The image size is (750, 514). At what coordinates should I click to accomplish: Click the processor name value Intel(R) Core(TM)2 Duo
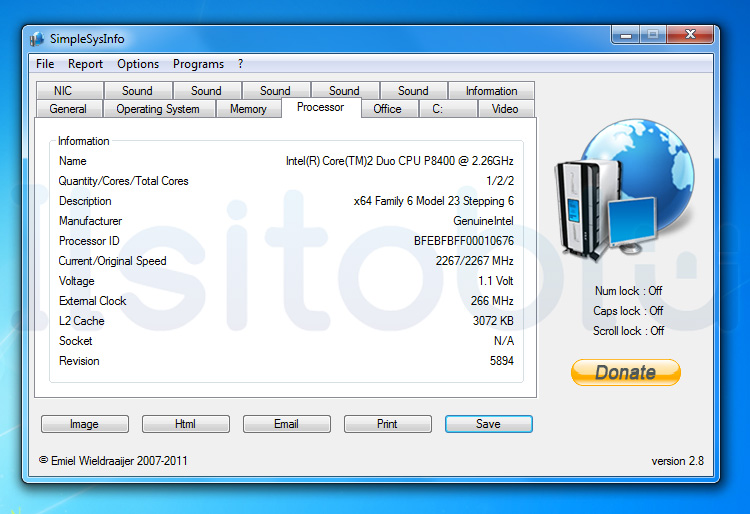399,161
